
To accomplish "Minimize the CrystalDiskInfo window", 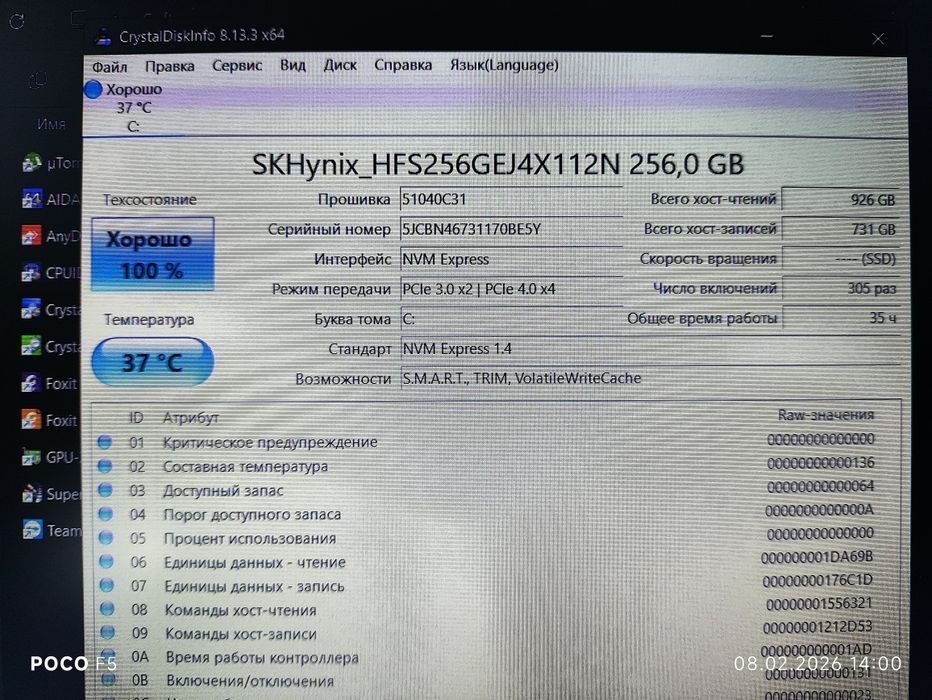I will 767,37.
